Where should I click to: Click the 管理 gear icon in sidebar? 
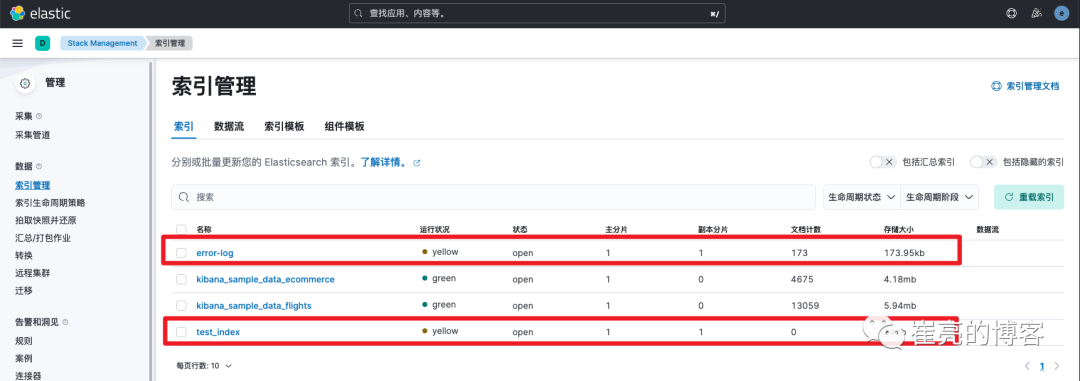click(25, 83)
